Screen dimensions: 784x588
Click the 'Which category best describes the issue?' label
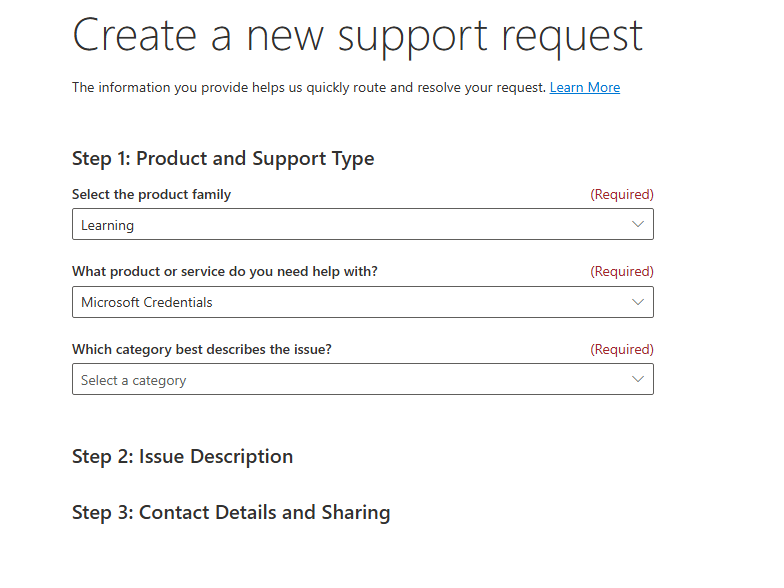coord(202,350)
